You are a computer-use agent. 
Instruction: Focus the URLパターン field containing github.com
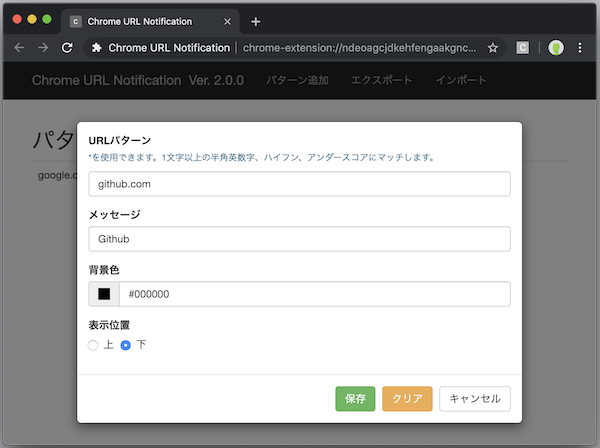[299, 184]
